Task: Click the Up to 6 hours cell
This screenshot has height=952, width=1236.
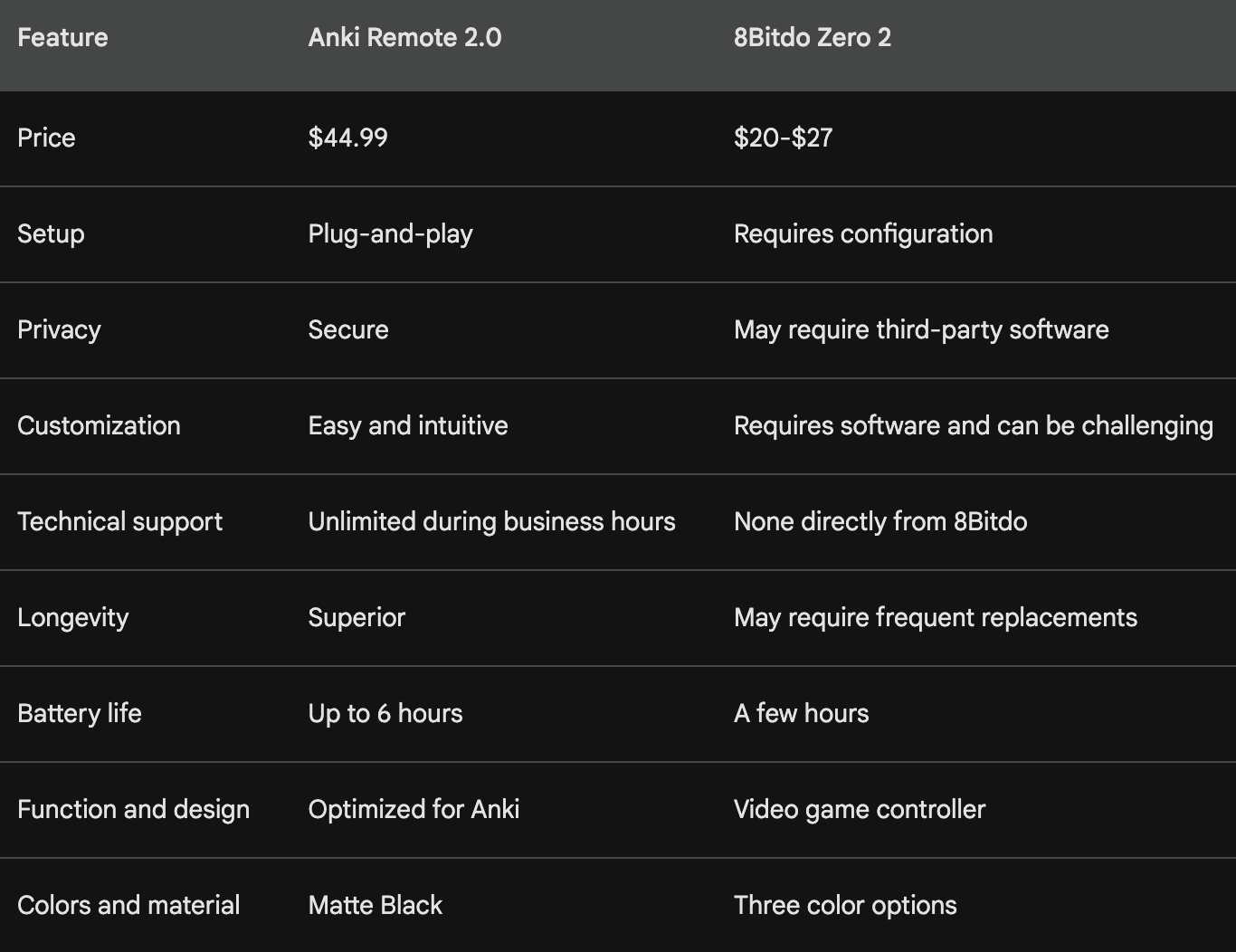Action: click(x=385, y=713)
